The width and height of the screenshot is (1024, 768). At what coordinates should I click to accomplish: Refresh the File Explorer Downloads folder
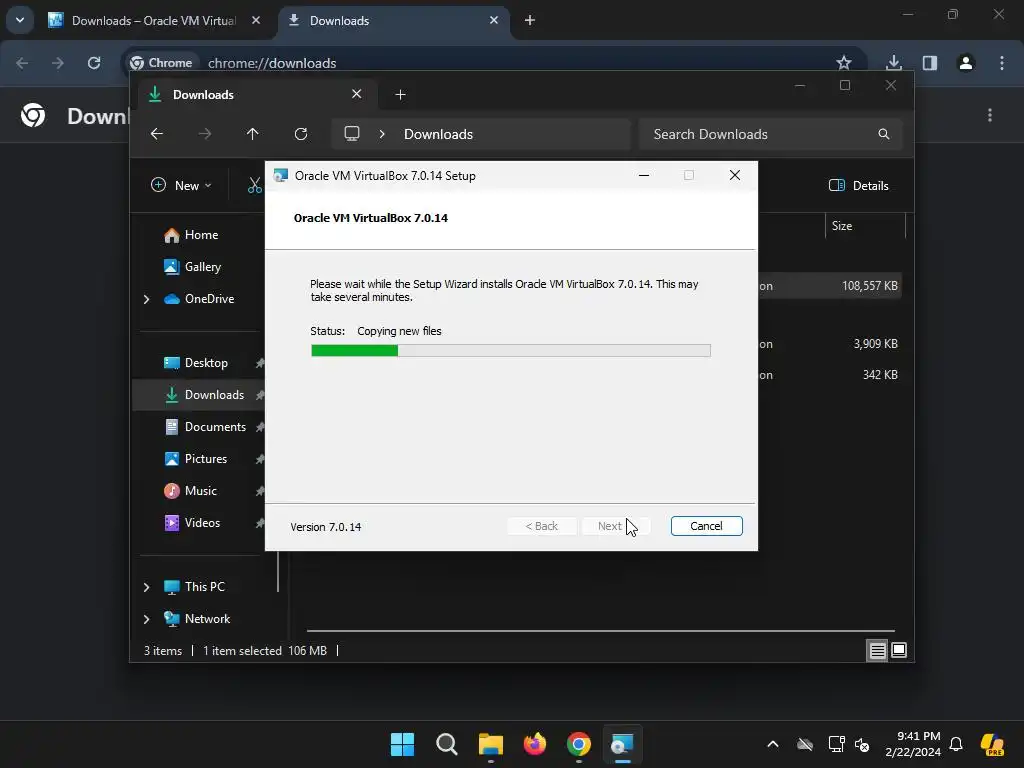(300, 134)
